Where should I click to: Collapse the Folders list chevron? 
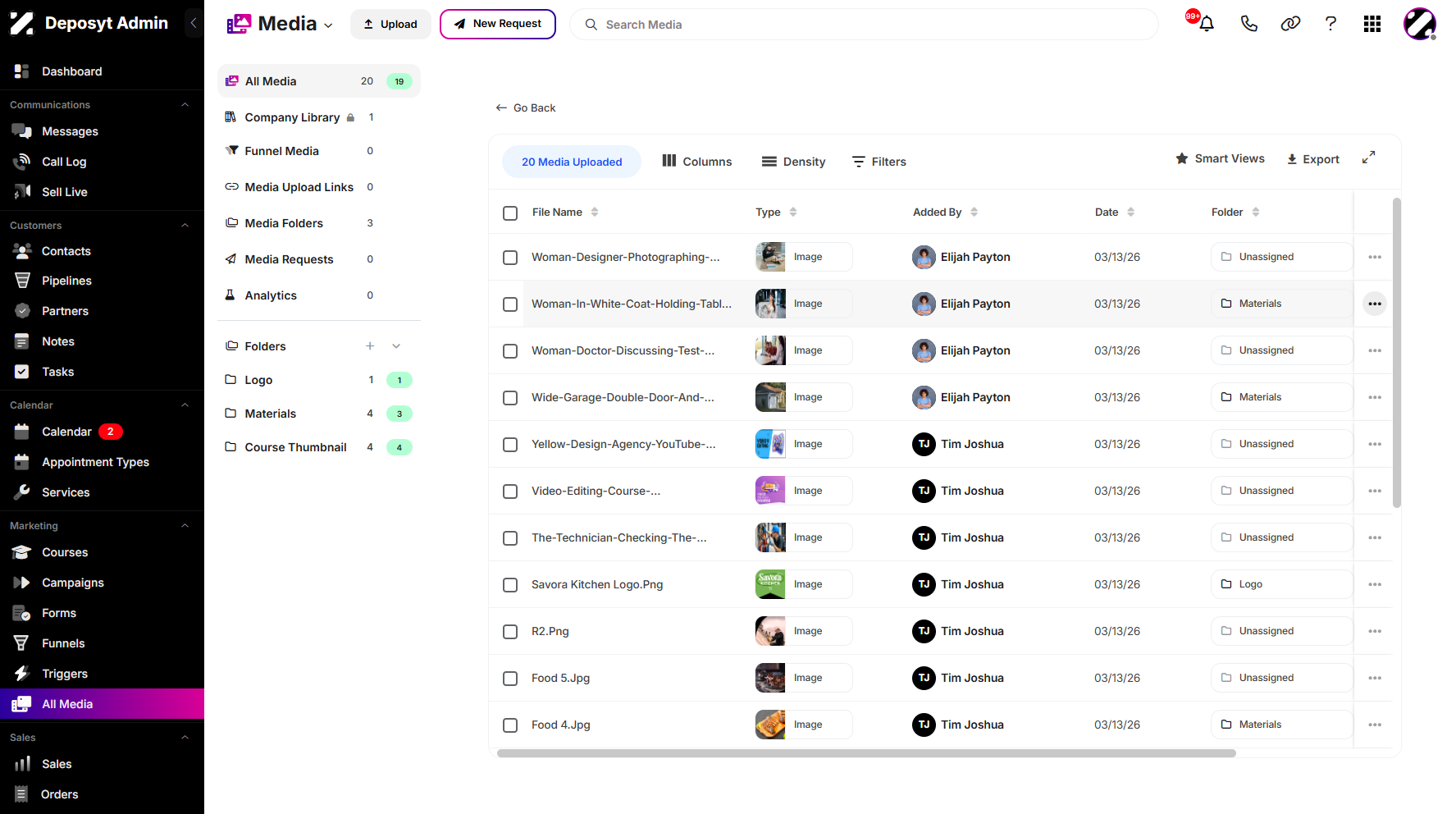pos(396,346)
